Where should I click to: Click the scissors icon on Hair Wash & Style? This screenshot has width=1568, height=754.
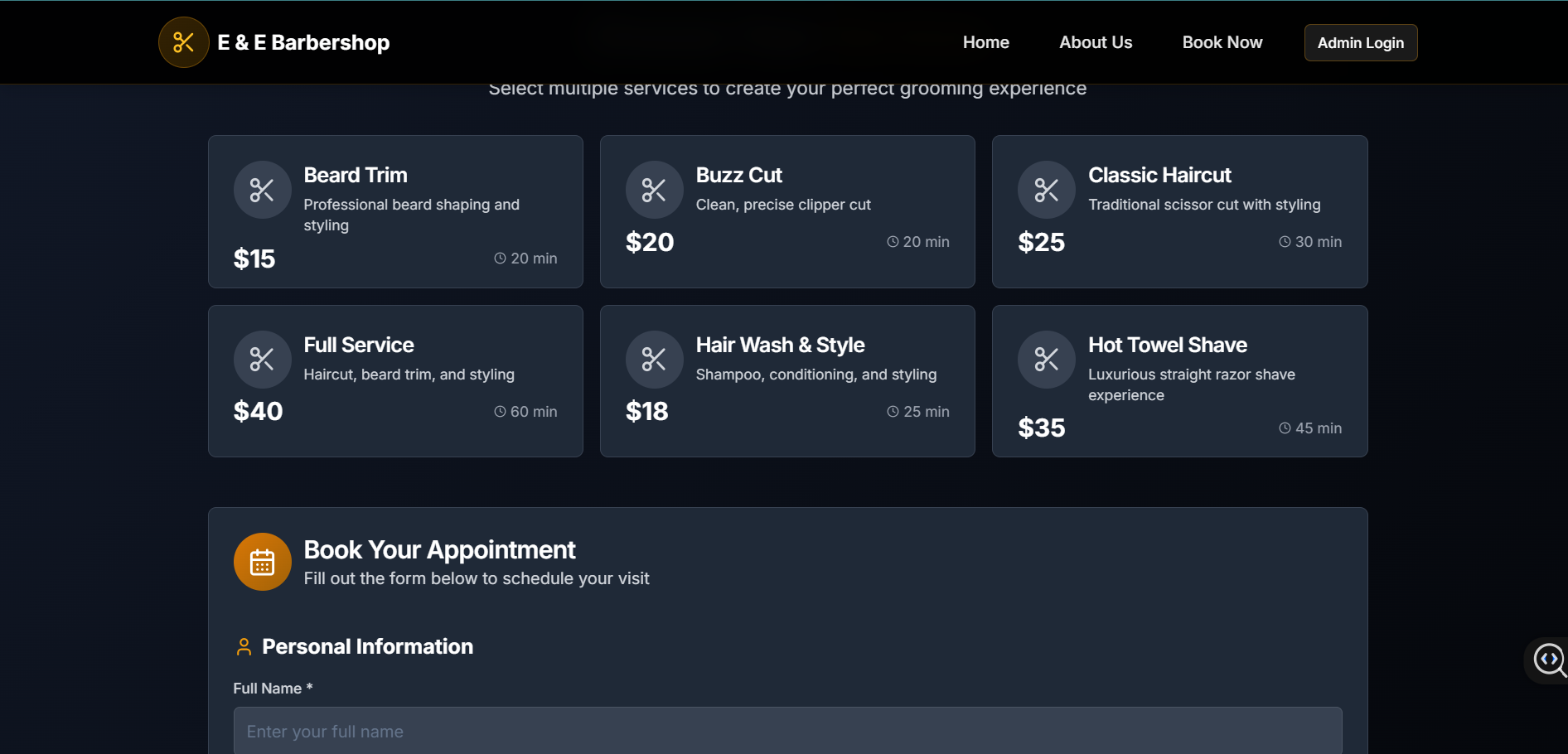tap(654, 360)
